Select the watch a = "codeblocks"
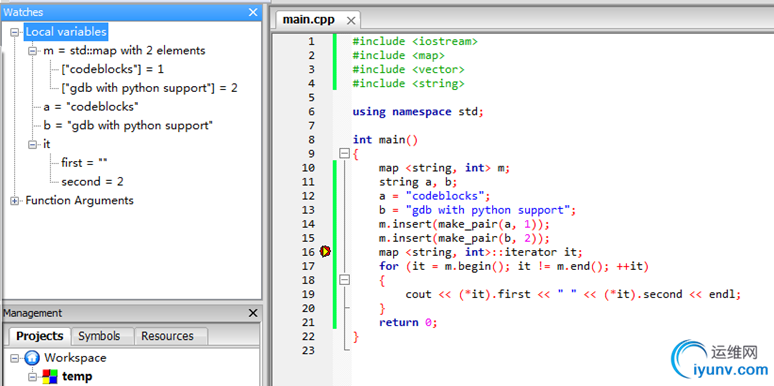 pos(91,107)
